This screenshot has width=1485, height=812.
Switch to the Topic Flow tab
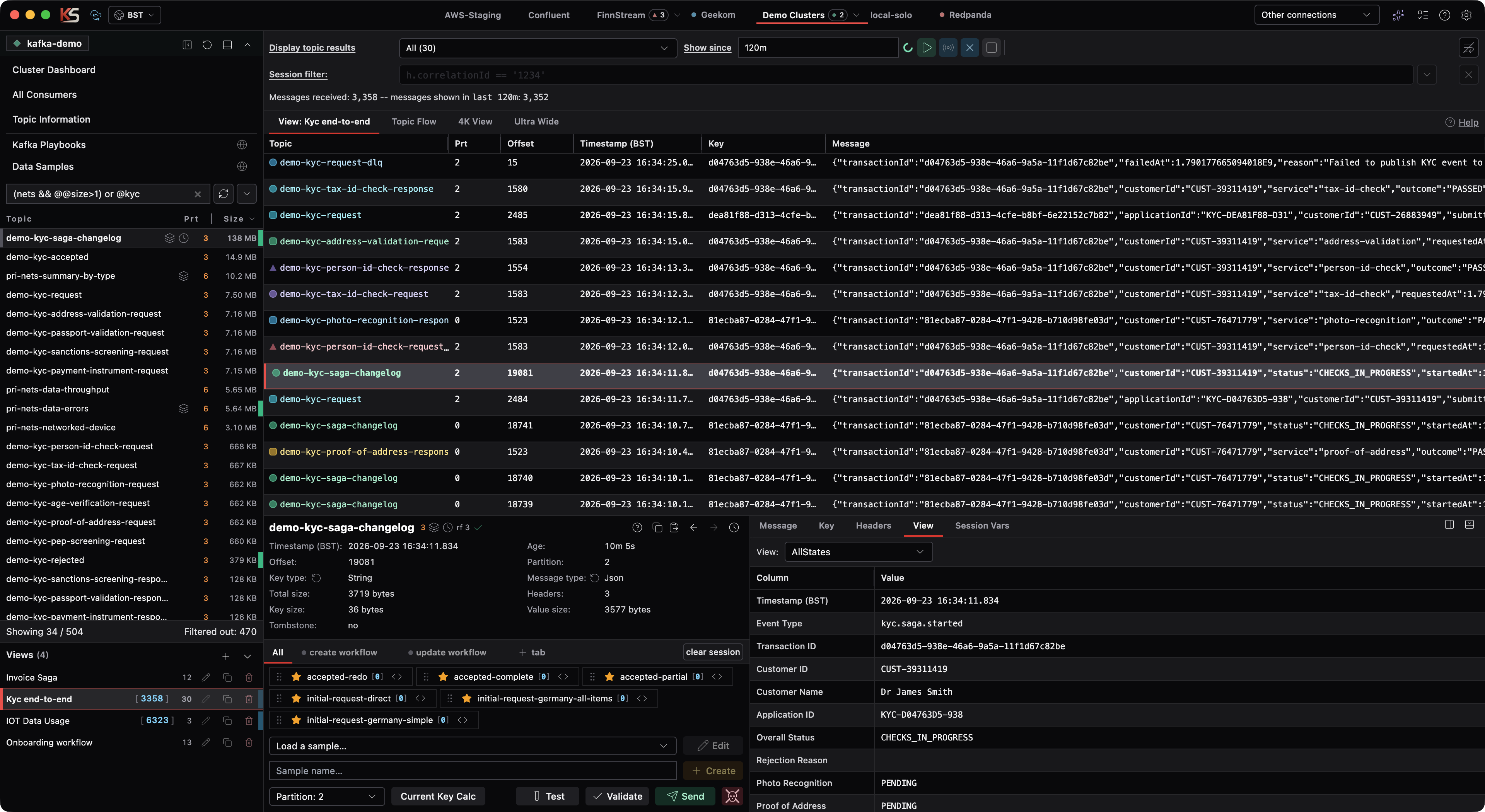click(x=413, y=121)
